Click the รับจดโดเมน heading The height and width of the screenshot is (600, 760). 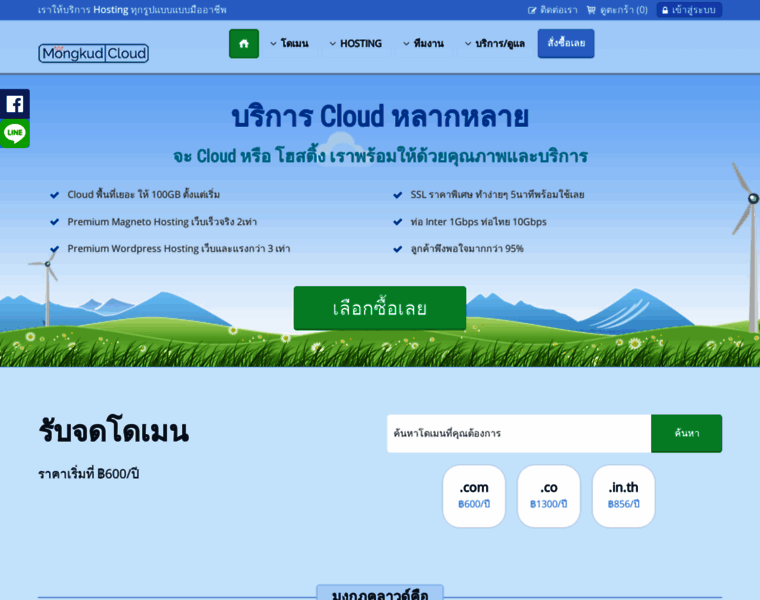tap(113, 430)
